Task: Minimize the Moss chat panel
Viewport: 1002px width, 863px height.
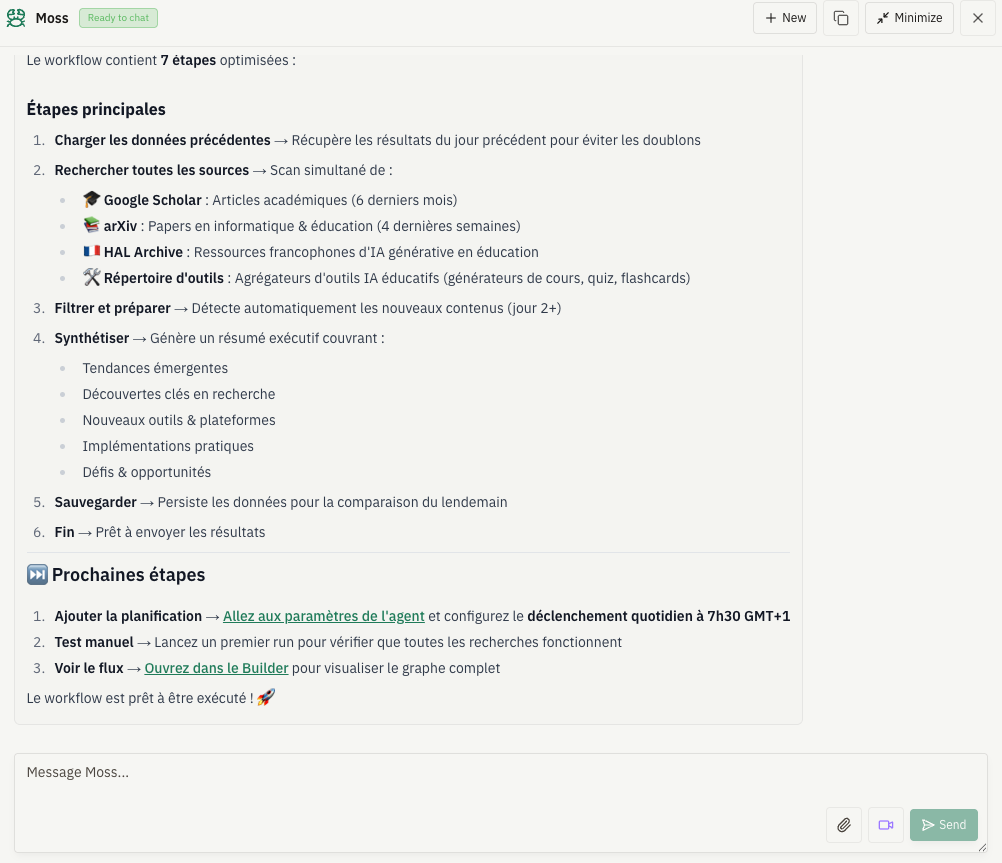Action: (x=909, y=18)
